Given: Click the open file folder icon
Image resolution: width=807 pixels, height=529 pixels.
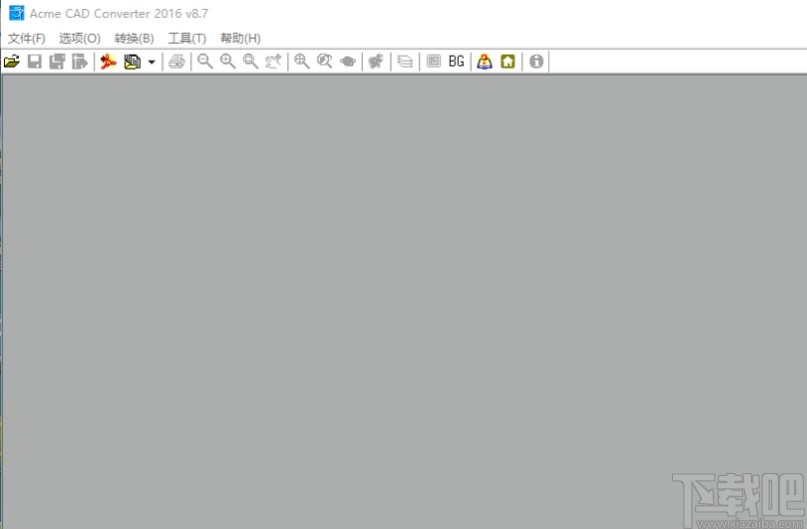Looking at the screenshot, I should coord(12,62).
